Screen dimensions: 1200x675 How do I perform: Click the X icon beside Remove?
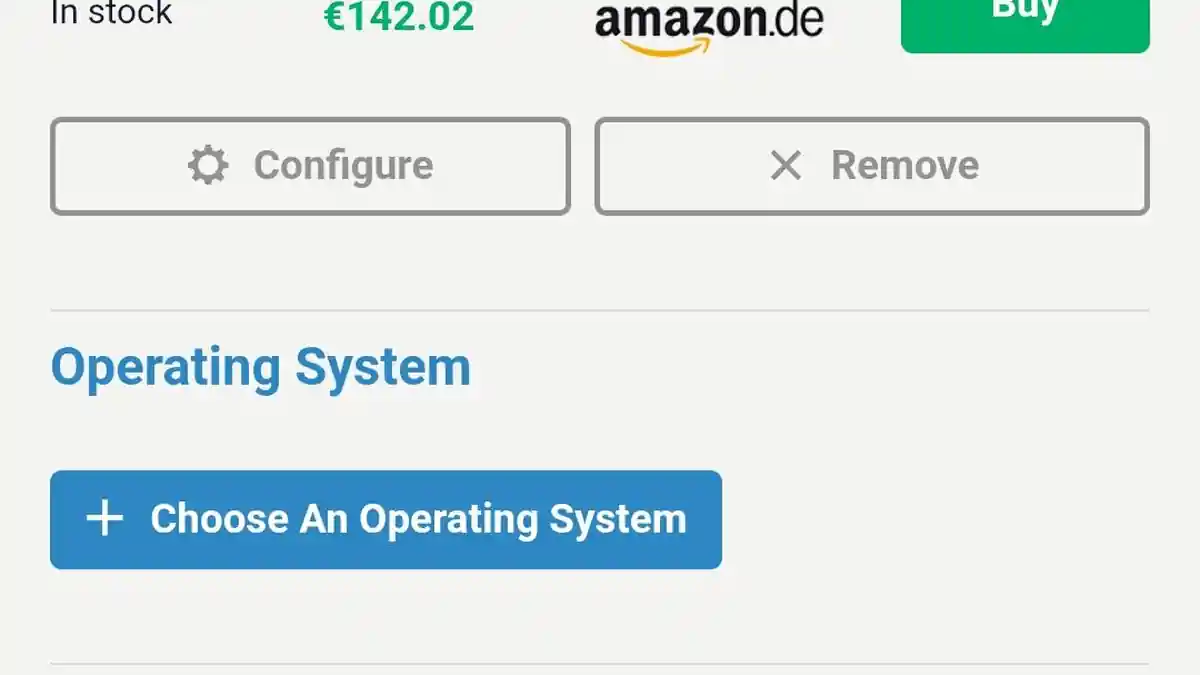coord(786,165)
